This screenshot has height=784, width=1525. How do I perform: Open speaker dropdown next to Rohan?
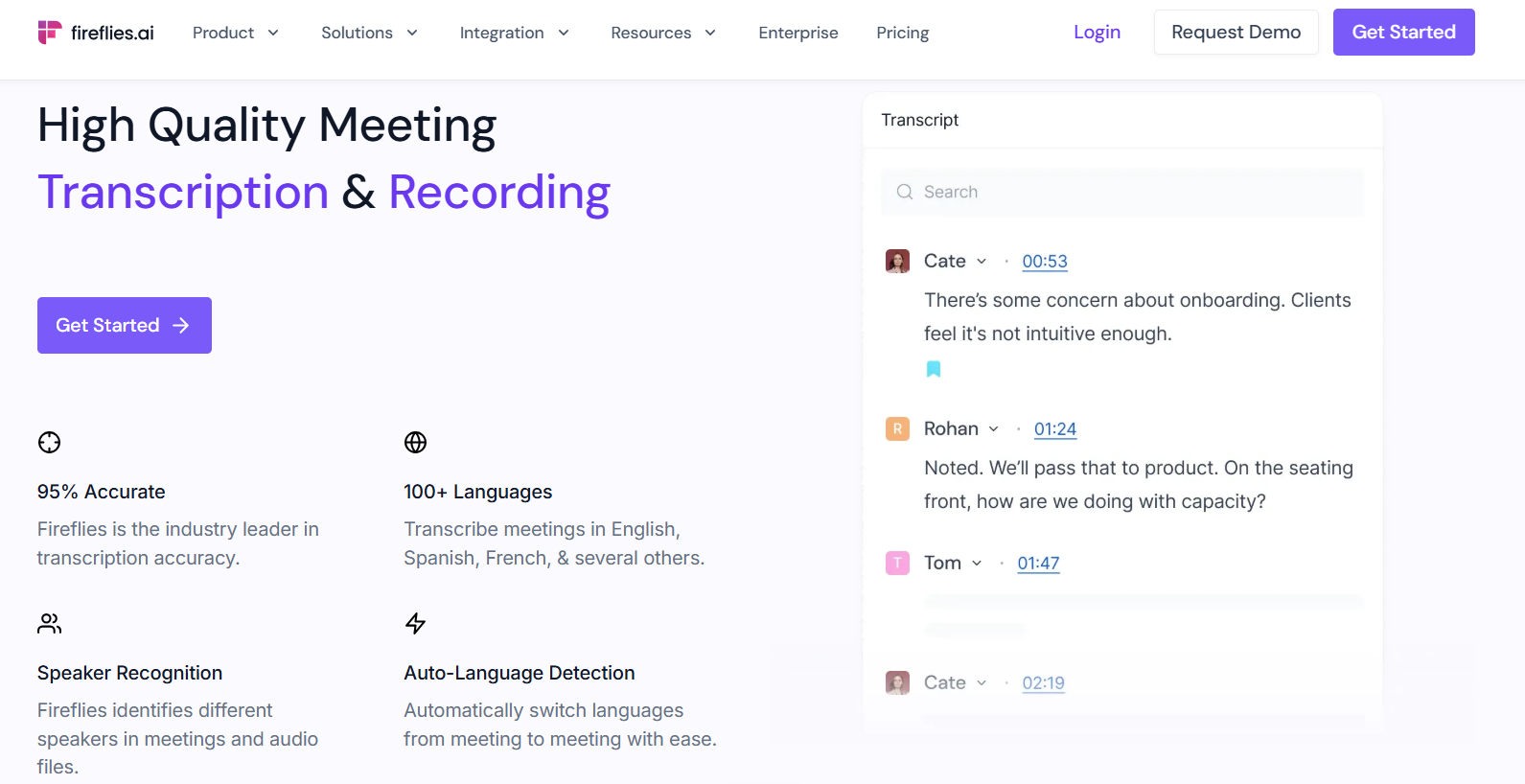coord(994,429)
